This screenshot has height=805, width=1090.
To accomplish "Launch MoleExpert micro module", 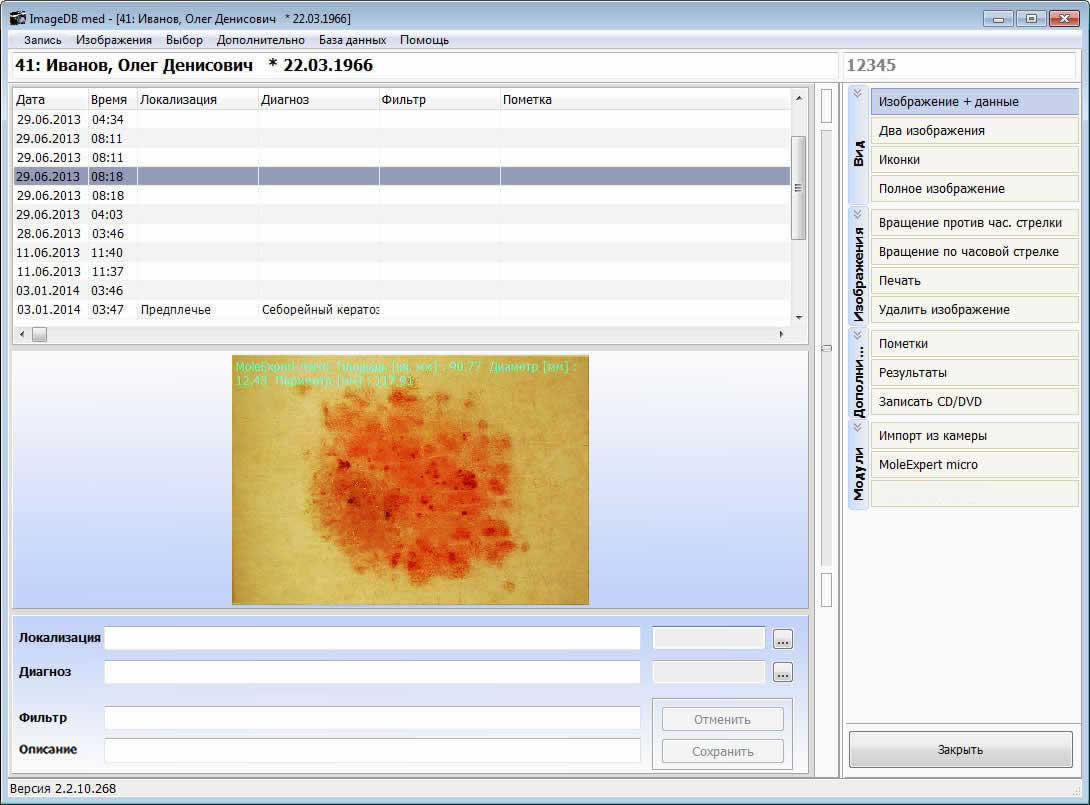I will pyautogui.click(x=974, y=465).
